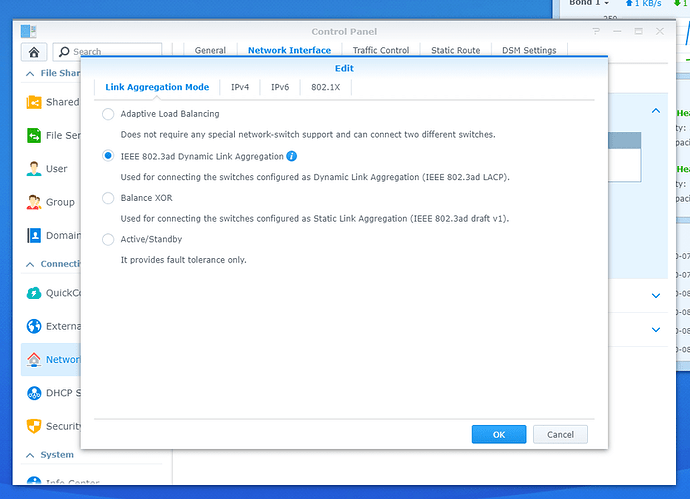Select Balance XOR radio button

coord(108,198)
